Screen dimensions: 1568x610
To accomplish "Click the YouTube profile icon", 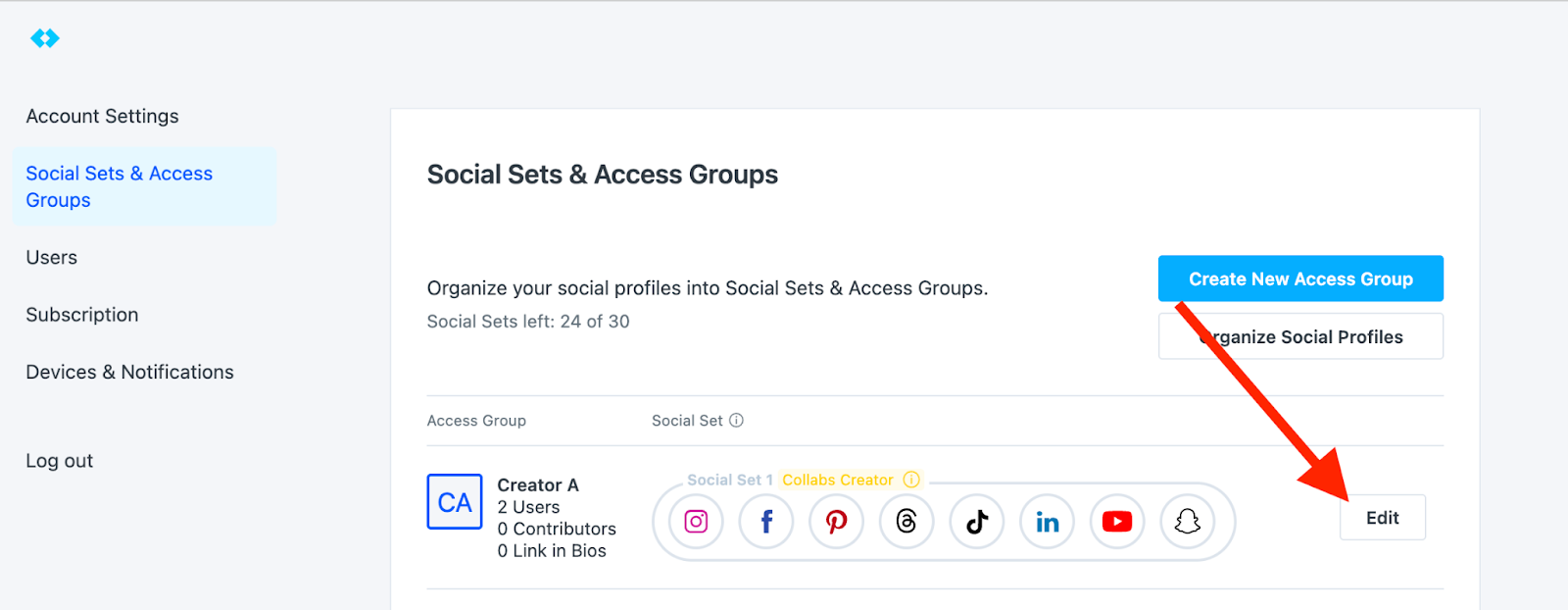I will [1117, 522].
